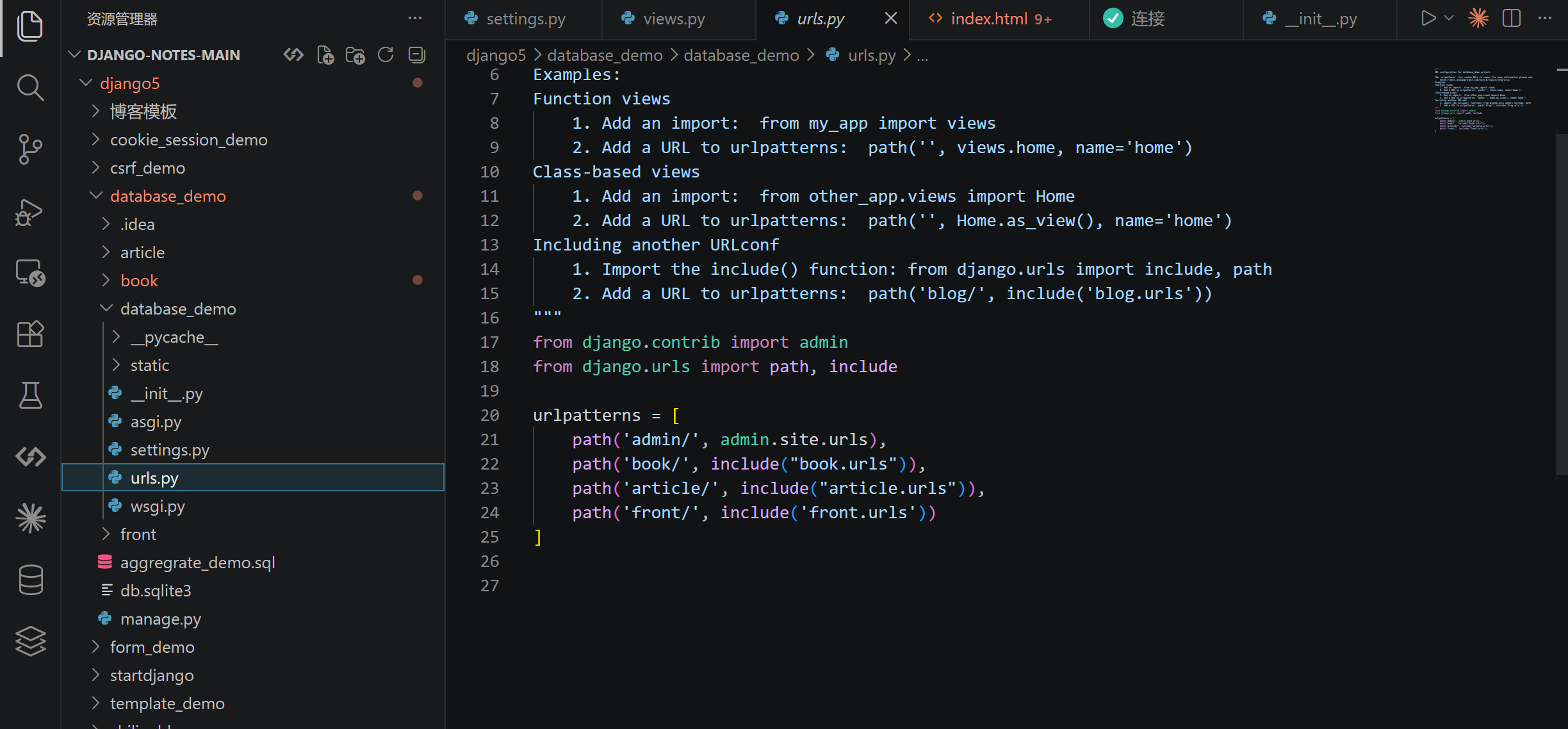Expand the front folder

pyautogui.click(x=138, y=534)
